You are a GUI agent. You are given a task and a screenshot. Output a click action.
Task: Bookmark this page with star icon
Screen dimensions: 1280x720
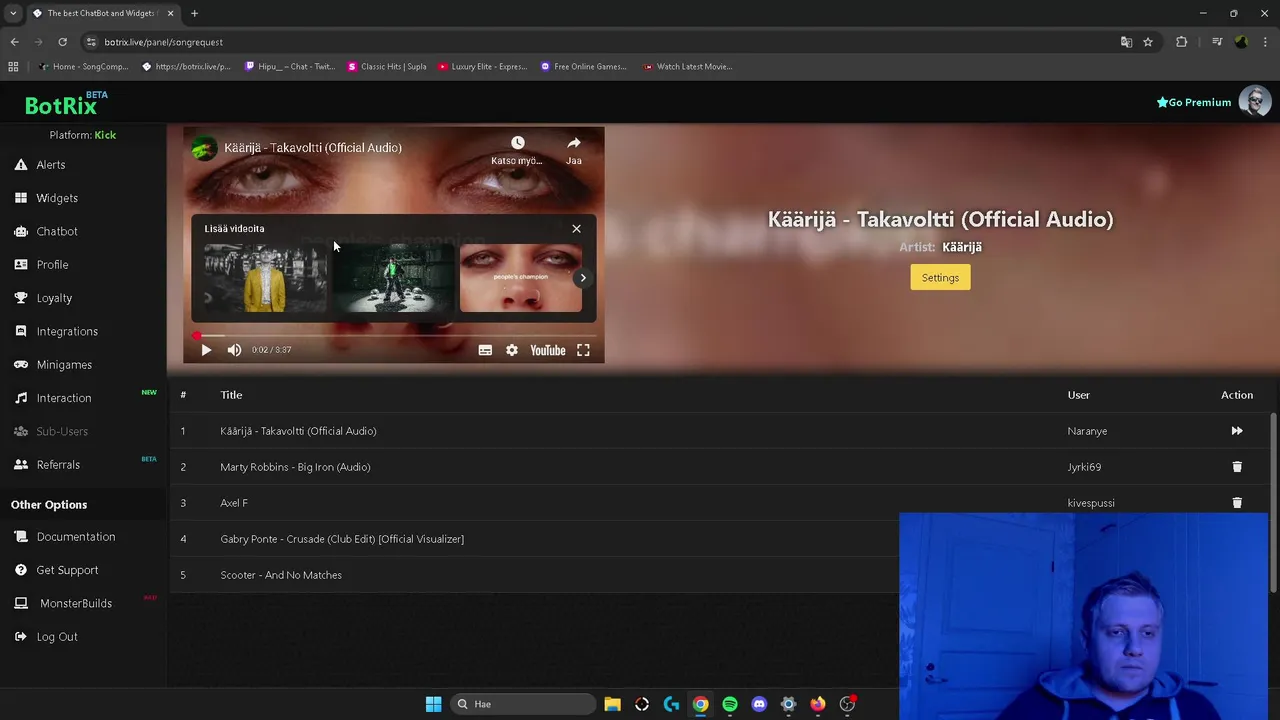(1148, 42)
